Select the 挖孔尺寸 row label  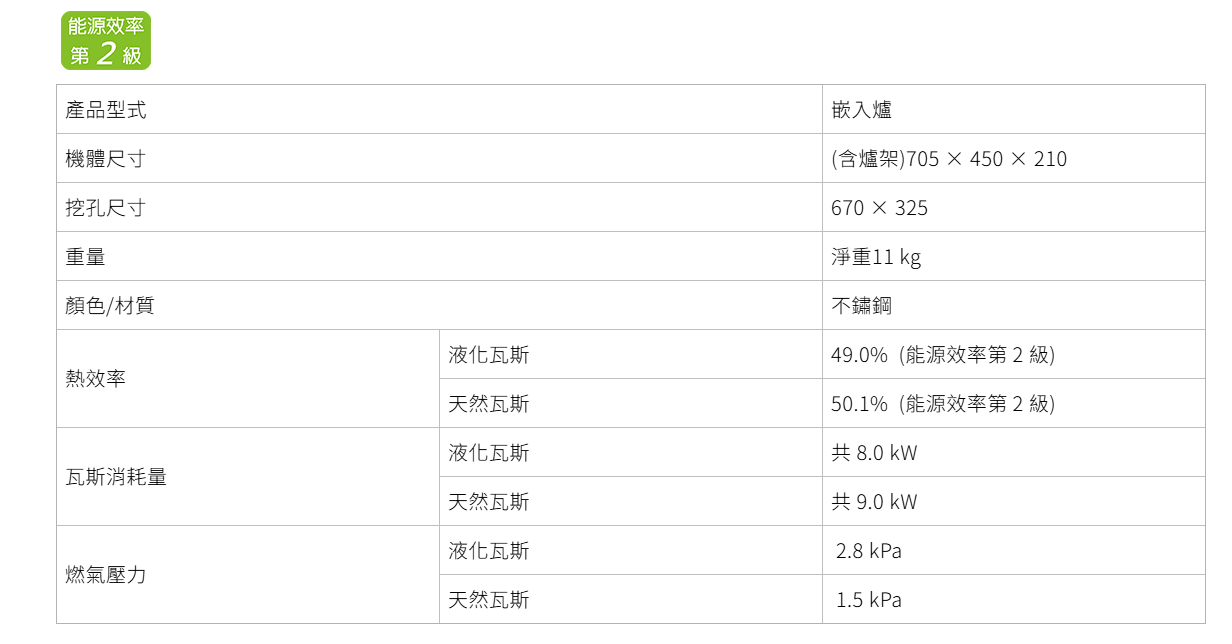pyautogui.click(x=439, y=207)
